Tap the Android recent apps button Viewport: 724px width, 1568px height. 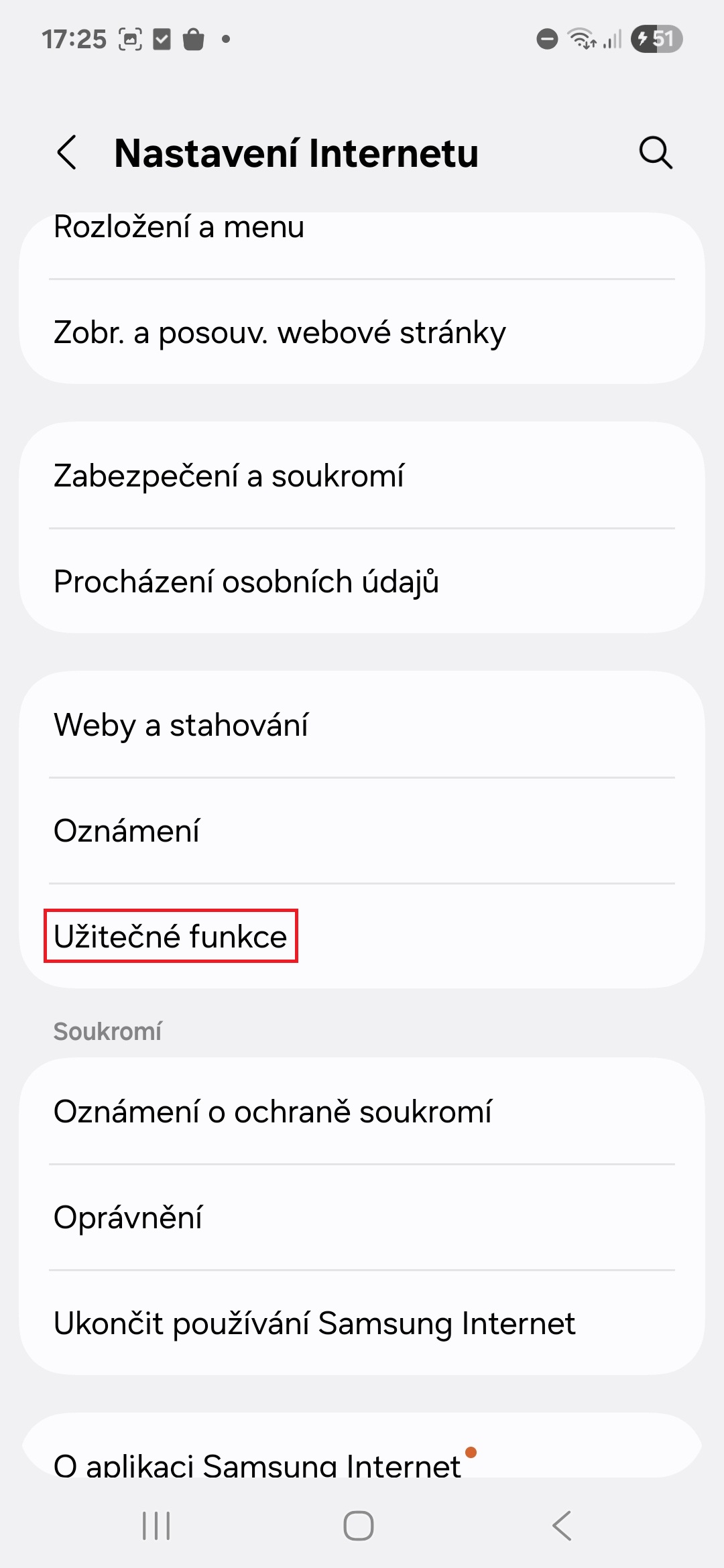coord(156,1526)
